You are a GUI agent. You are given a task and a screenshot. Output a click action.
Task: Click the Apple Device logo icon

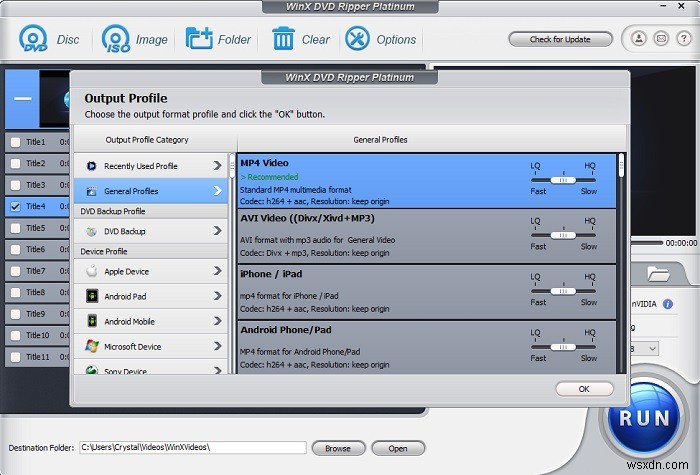click(x=92, y=271)
